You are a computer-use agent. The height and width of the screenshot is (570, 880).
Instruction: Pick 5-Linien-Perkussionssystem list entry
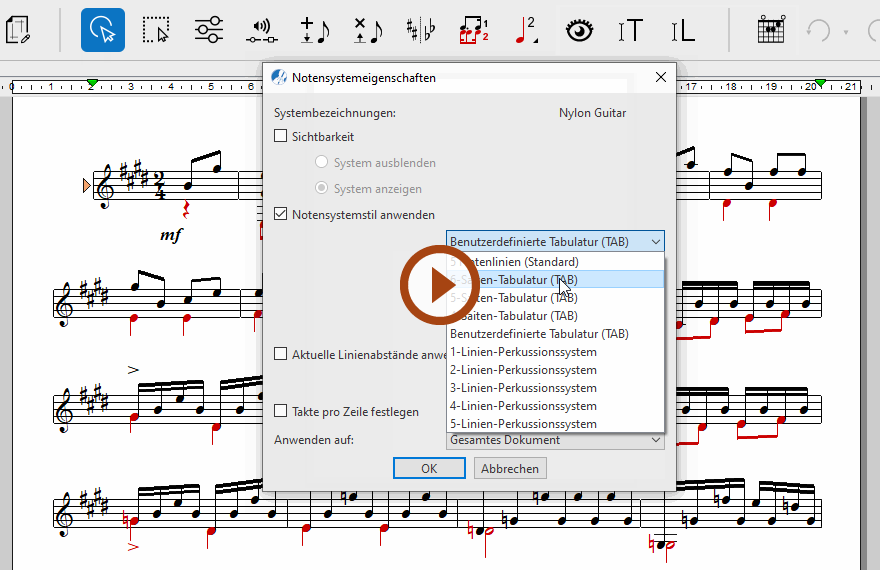(x=523, y=424)
